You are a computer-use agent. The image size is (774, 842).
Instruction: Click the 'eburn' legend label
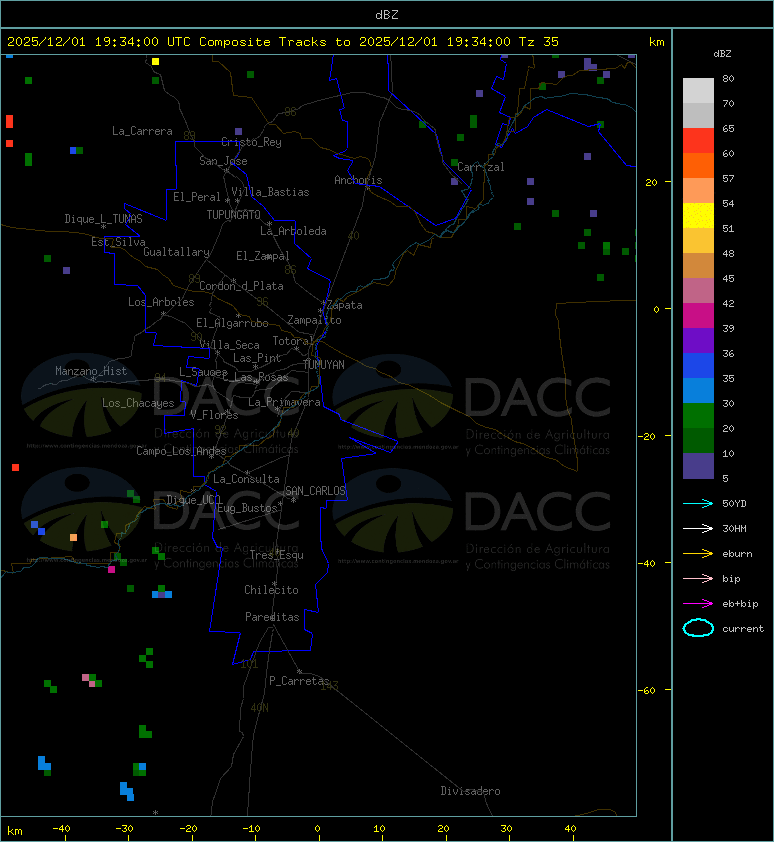(x=737, y=554)
